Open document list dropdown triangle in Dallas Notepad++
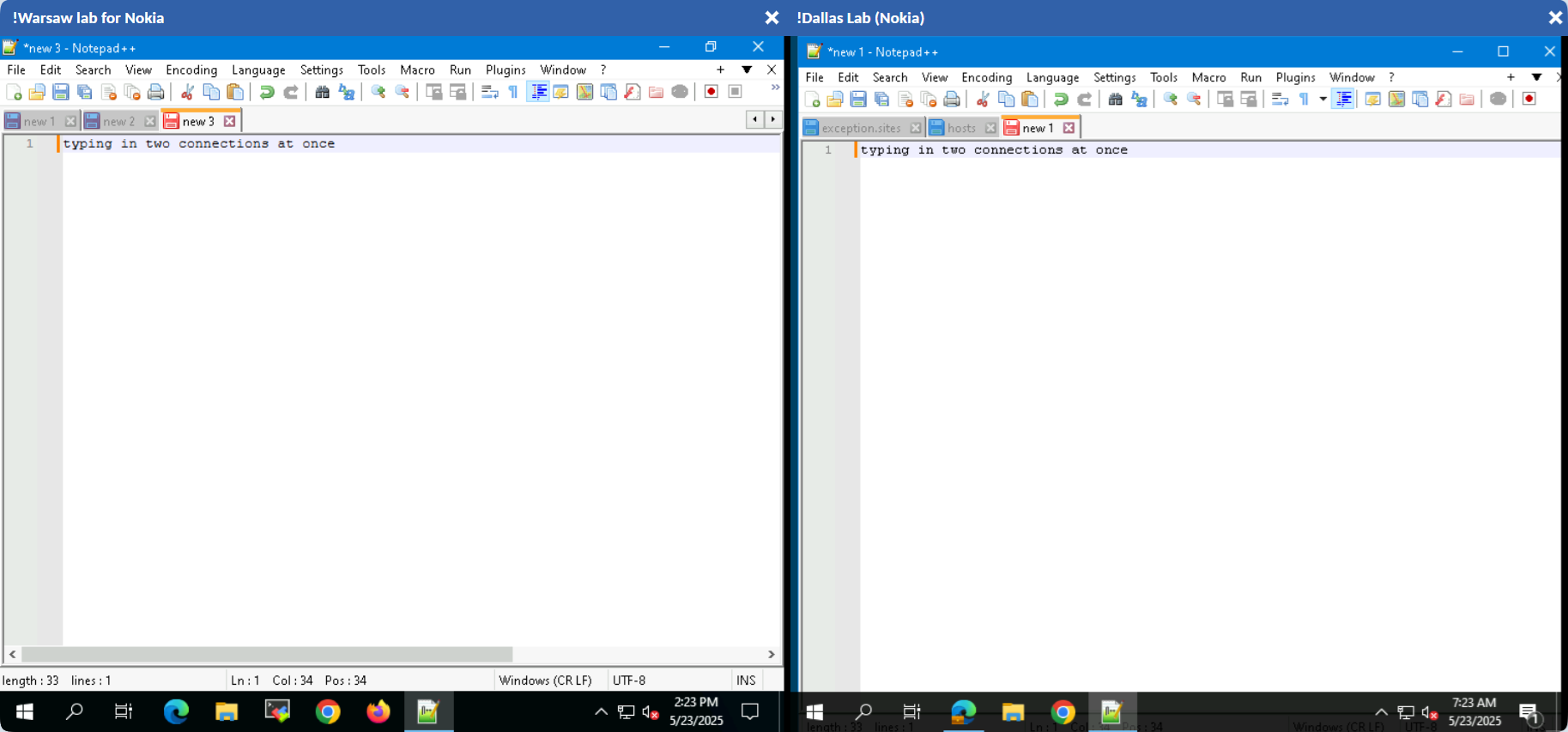Viewport: 1568px width, 732px height. (x=1536, y=77)
